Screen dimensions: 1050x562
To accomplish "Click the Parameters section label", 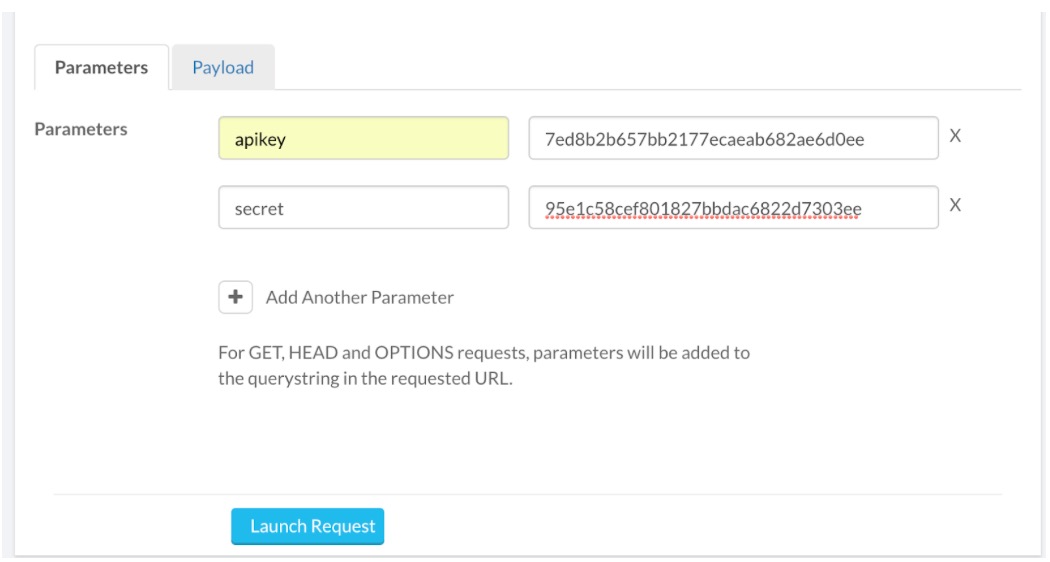I will (81, 129).
